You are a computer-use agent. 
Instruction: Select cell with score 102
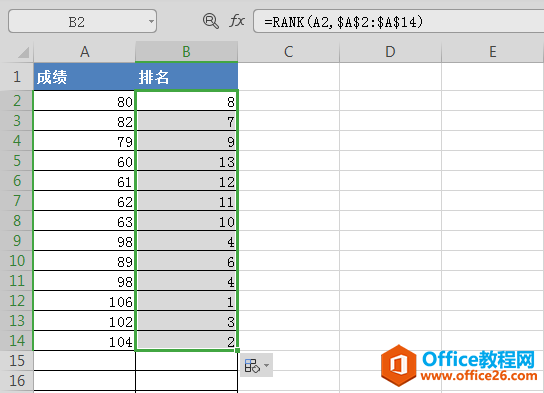pos(84,321)
